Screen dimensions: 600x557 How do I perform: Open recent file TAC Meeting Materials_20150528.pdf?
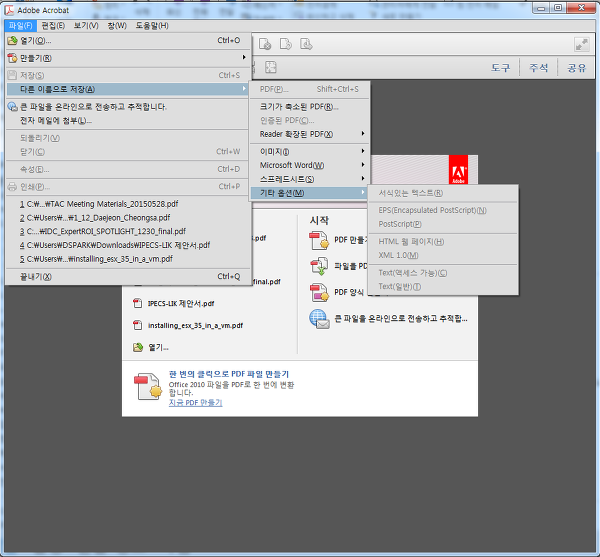(128, 204)
